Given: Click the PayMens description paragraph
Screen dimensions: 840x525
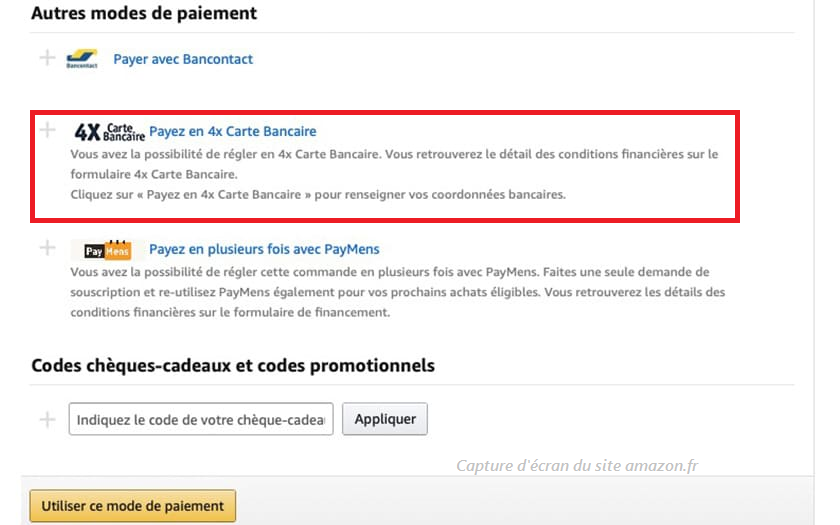Looking at the screenshot, I should click(395, 292).
